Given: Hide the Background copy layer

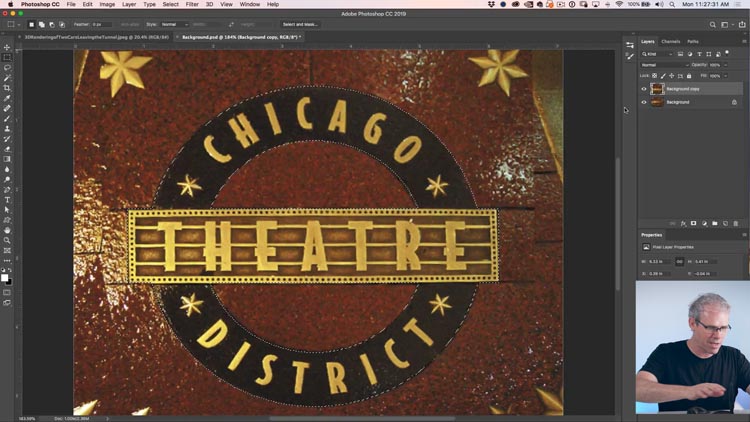Looking at the screenshot, I should 644,89.
